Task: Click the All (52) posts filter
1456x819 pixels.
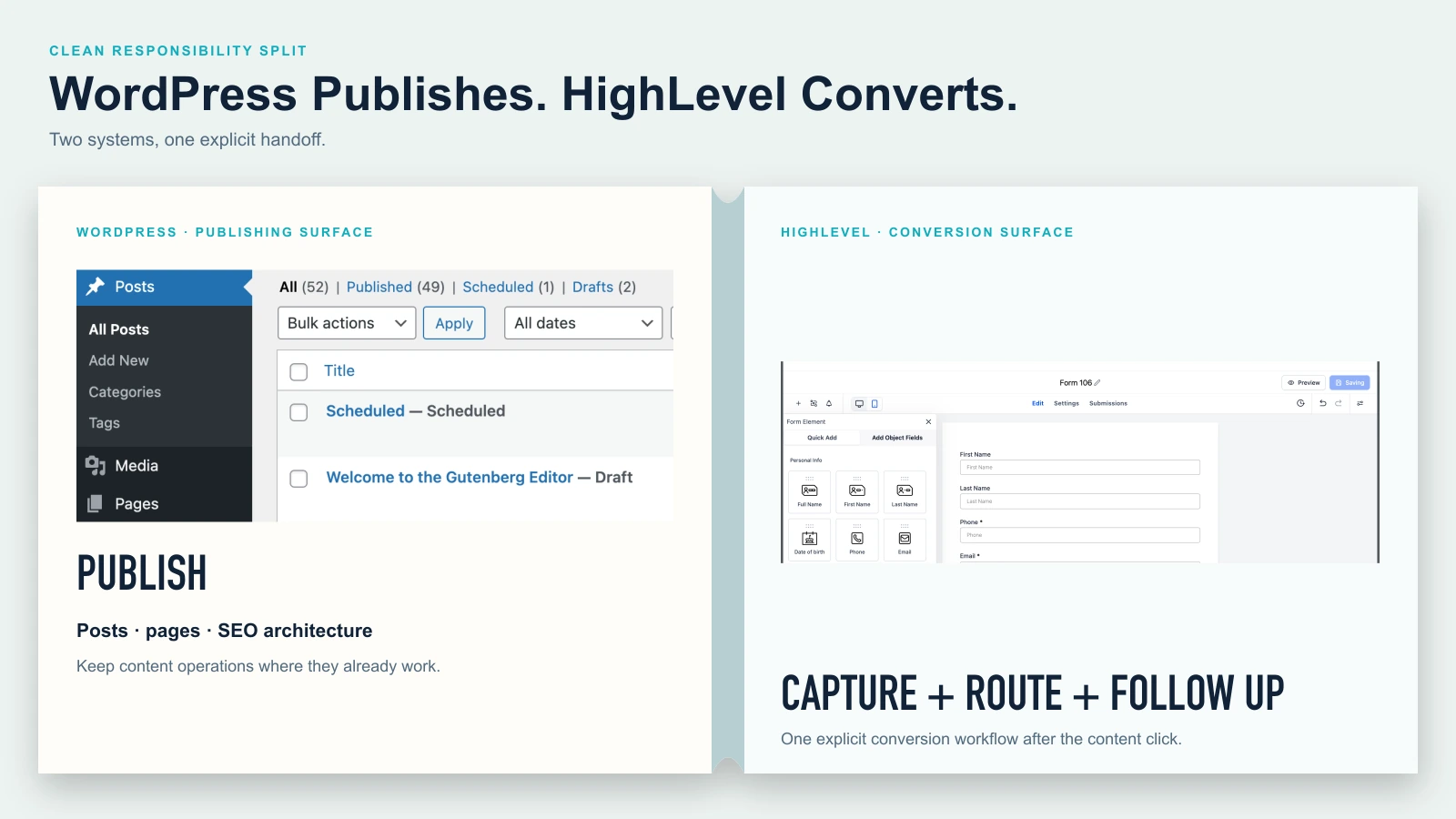Action: [304, 287]
